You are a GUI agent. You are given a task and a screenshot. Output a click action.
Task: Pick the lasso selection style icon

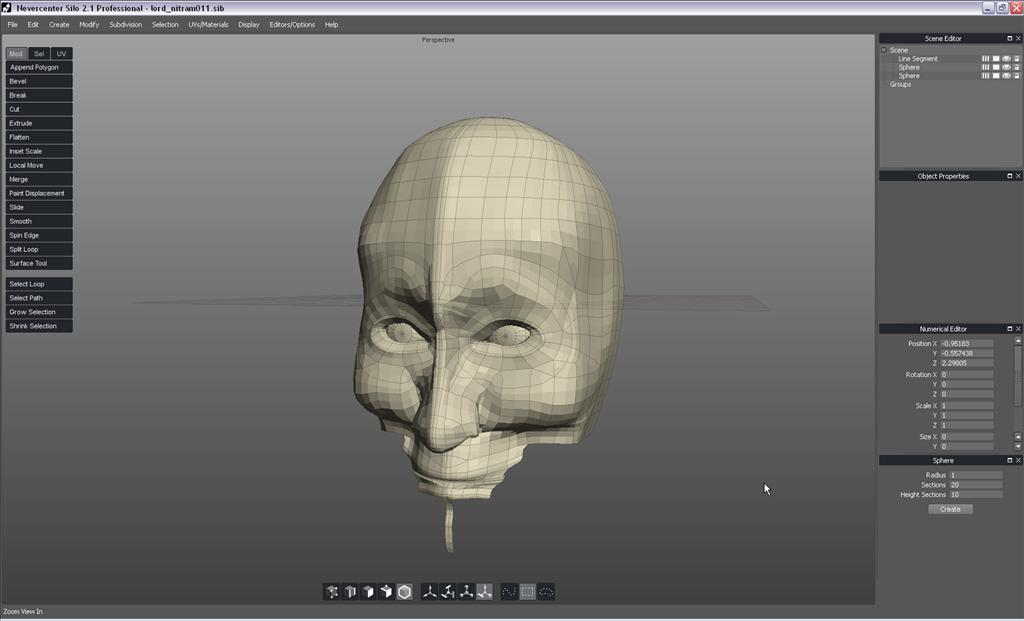[509, 592]
